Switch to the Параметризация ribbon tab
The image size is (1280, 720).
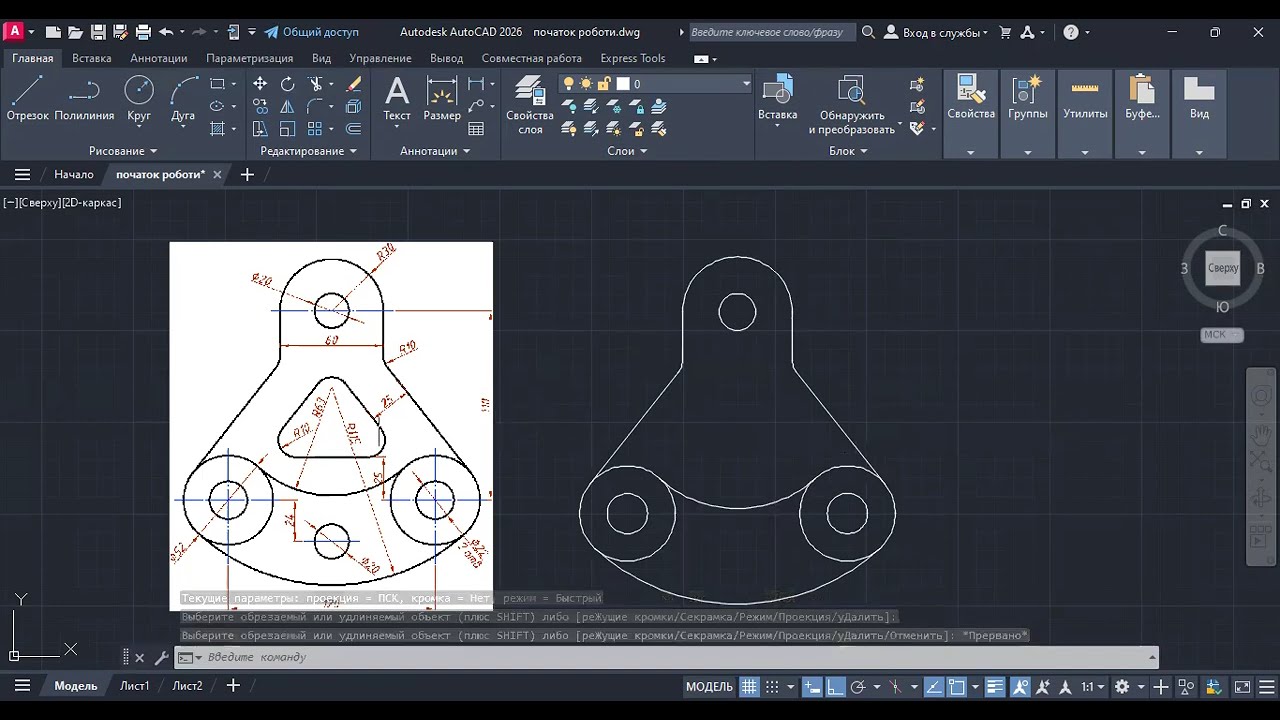tap(250, 58)
